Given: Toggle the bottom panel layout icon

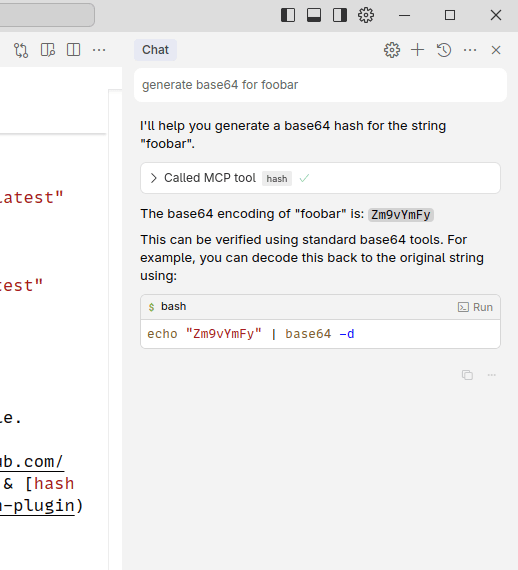Looking at the screenshot, I should (x=314, y=15).
